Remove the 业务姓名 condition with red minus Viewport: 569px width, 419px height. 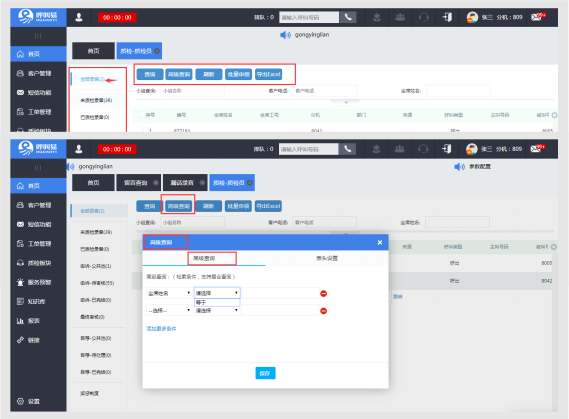pyautogui.click(x=324, y=293)
